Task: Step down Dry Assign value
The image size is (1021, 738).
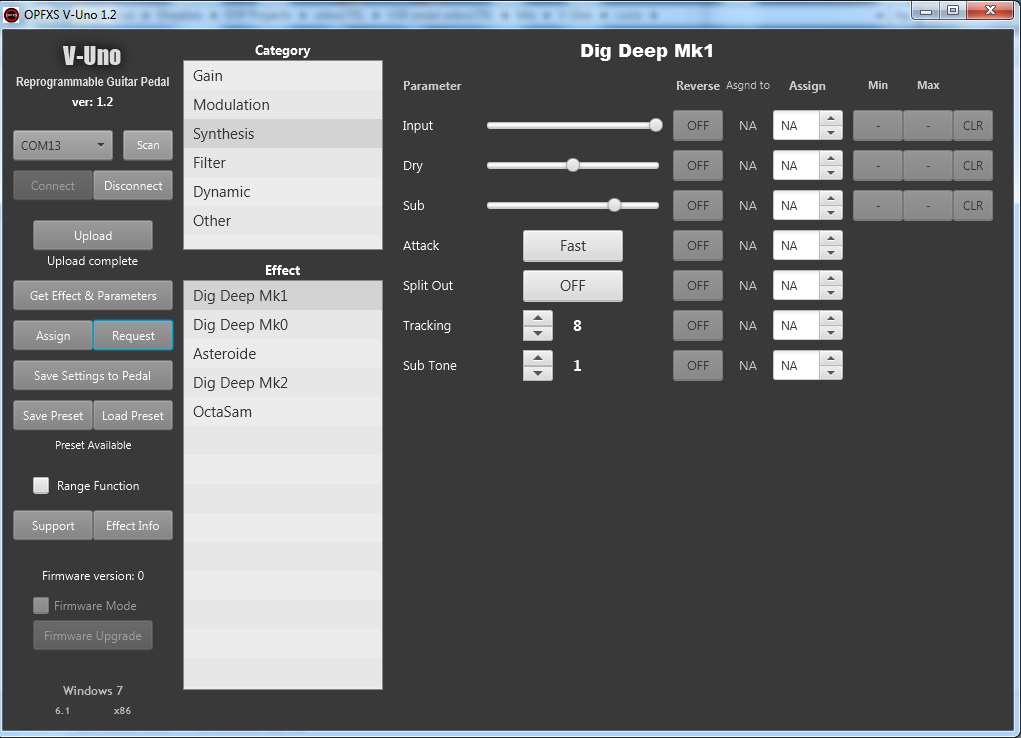Action: 831,173
